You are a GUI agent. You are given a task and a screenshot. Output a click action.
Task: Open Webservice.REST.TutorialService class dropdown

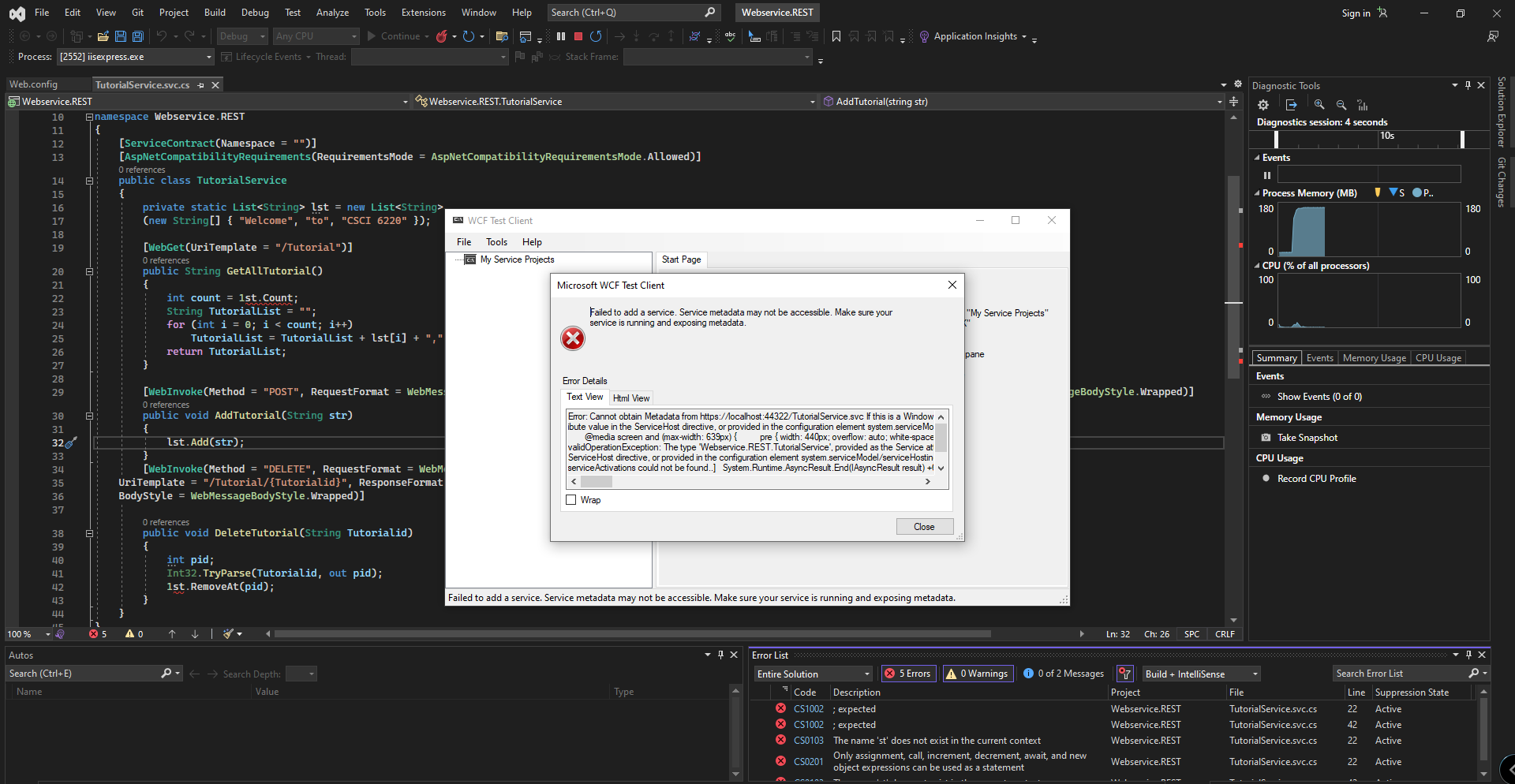coord(615,102)
